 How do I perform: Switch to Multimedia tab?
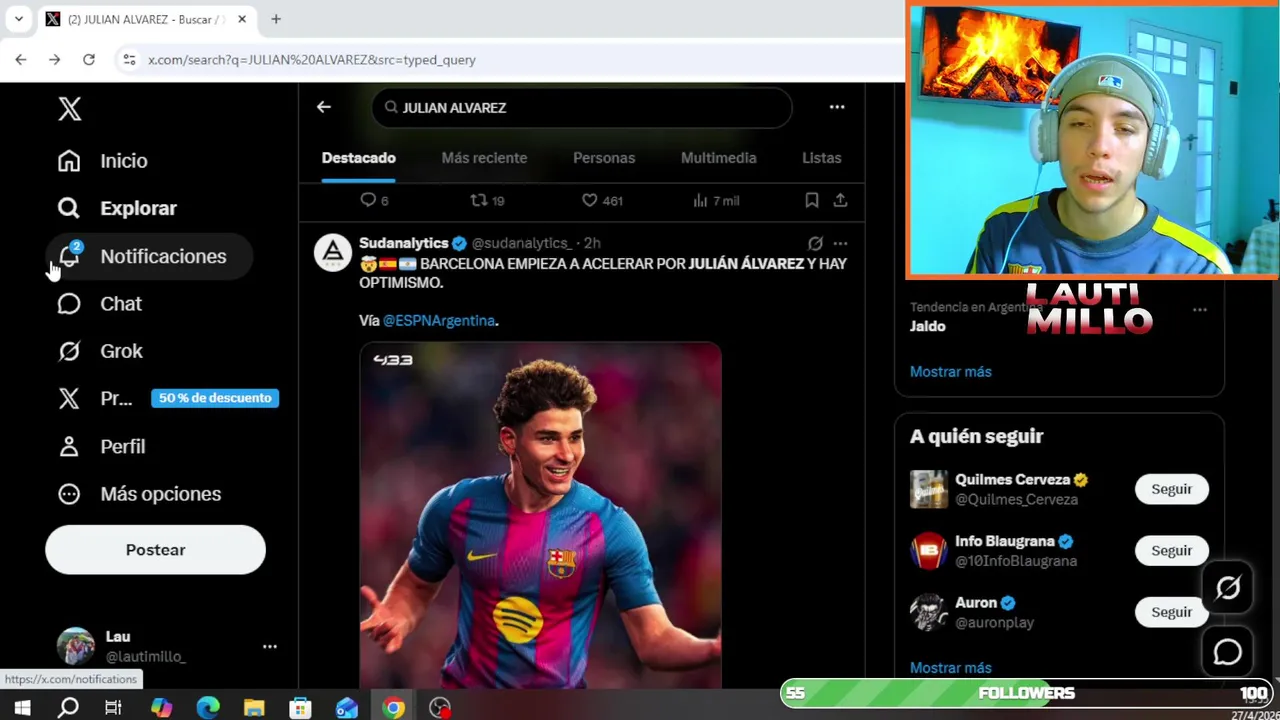pos(718,158)
